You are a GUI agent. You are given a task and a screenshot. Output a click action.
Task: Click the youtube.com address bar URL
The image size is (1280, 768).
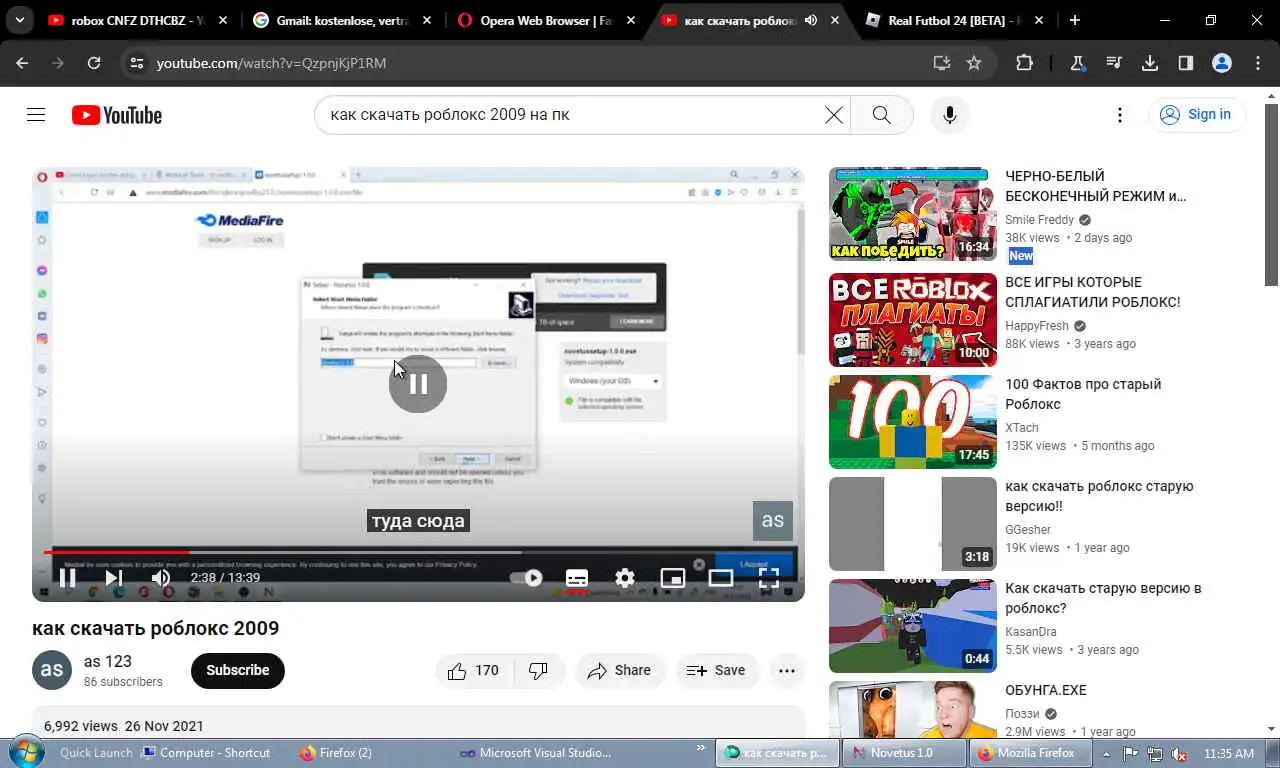click(x=271, y=63)
